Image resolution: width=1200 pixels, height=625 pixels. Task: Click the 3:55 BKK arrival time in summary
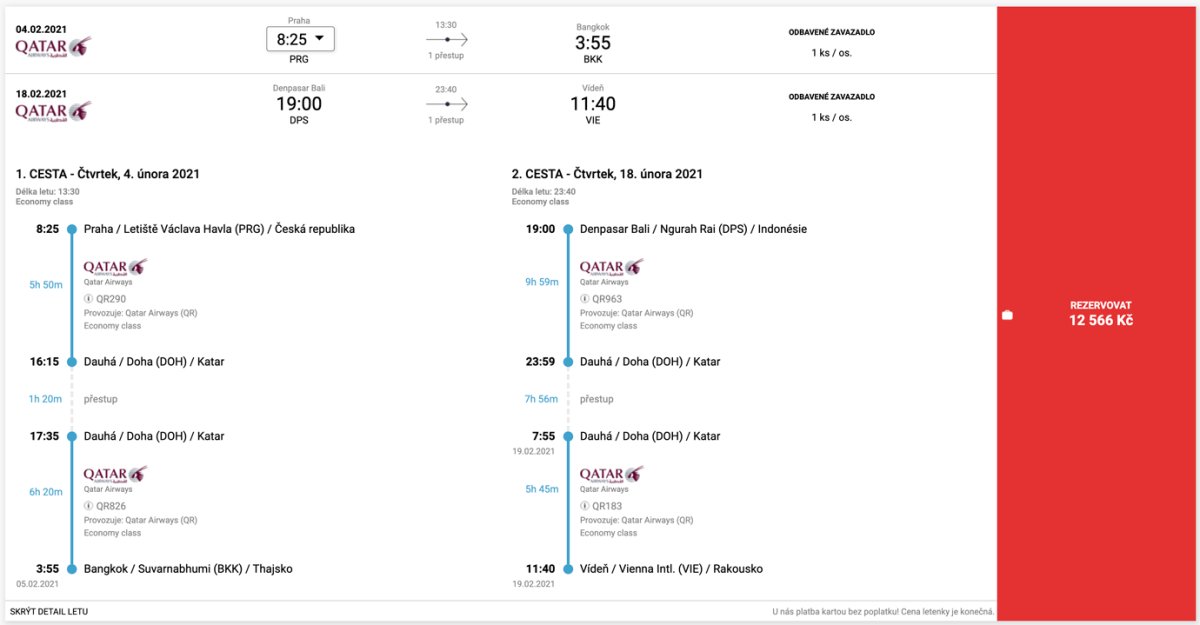point(592,43)
